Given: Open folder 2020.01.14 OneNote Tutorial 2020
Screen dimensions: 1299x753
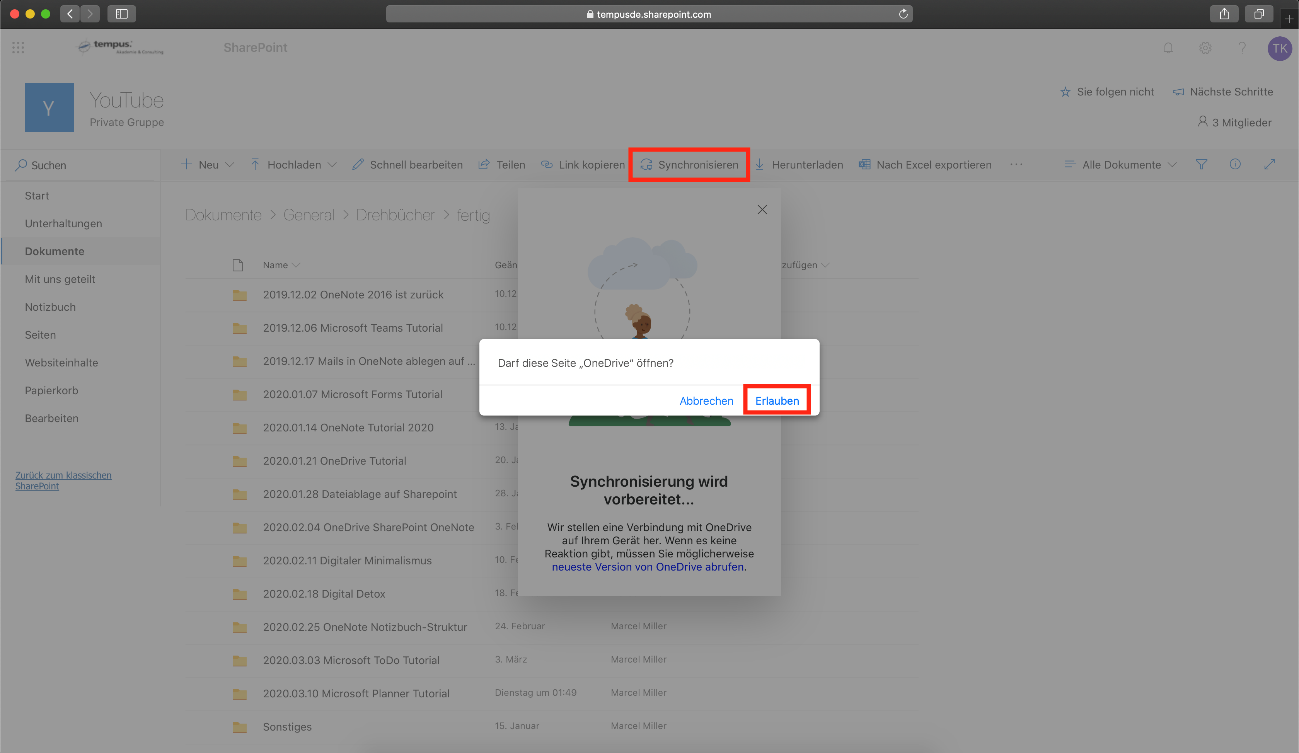Looking at the screenshot, I should click(348, 428).
